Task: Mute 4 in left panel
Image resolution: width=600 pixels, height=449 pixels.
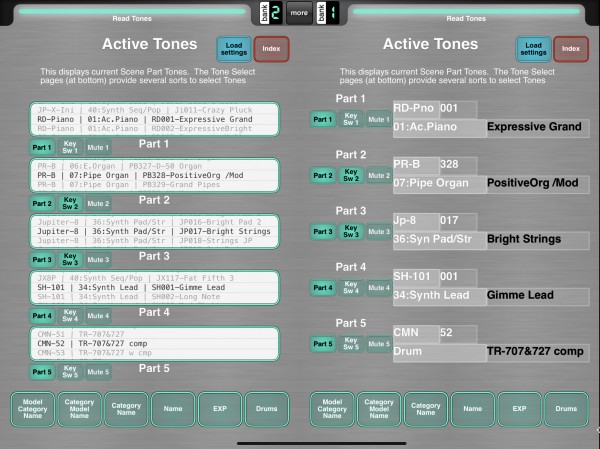Action: (x=98, y=316)
